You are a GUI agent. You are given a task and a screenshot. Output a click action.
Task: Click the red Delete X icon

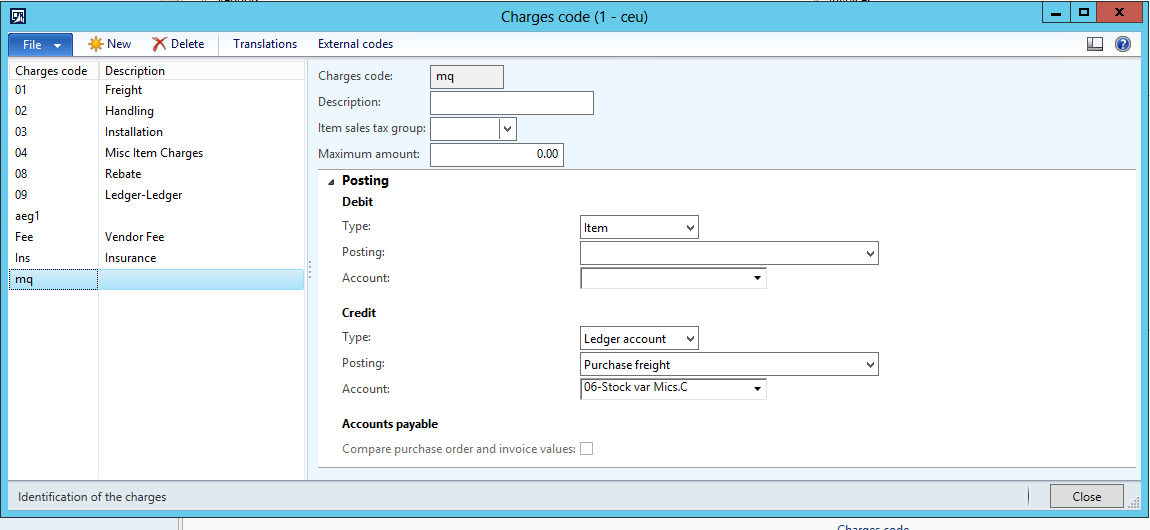pyautogui.click(x=159, y=44)
